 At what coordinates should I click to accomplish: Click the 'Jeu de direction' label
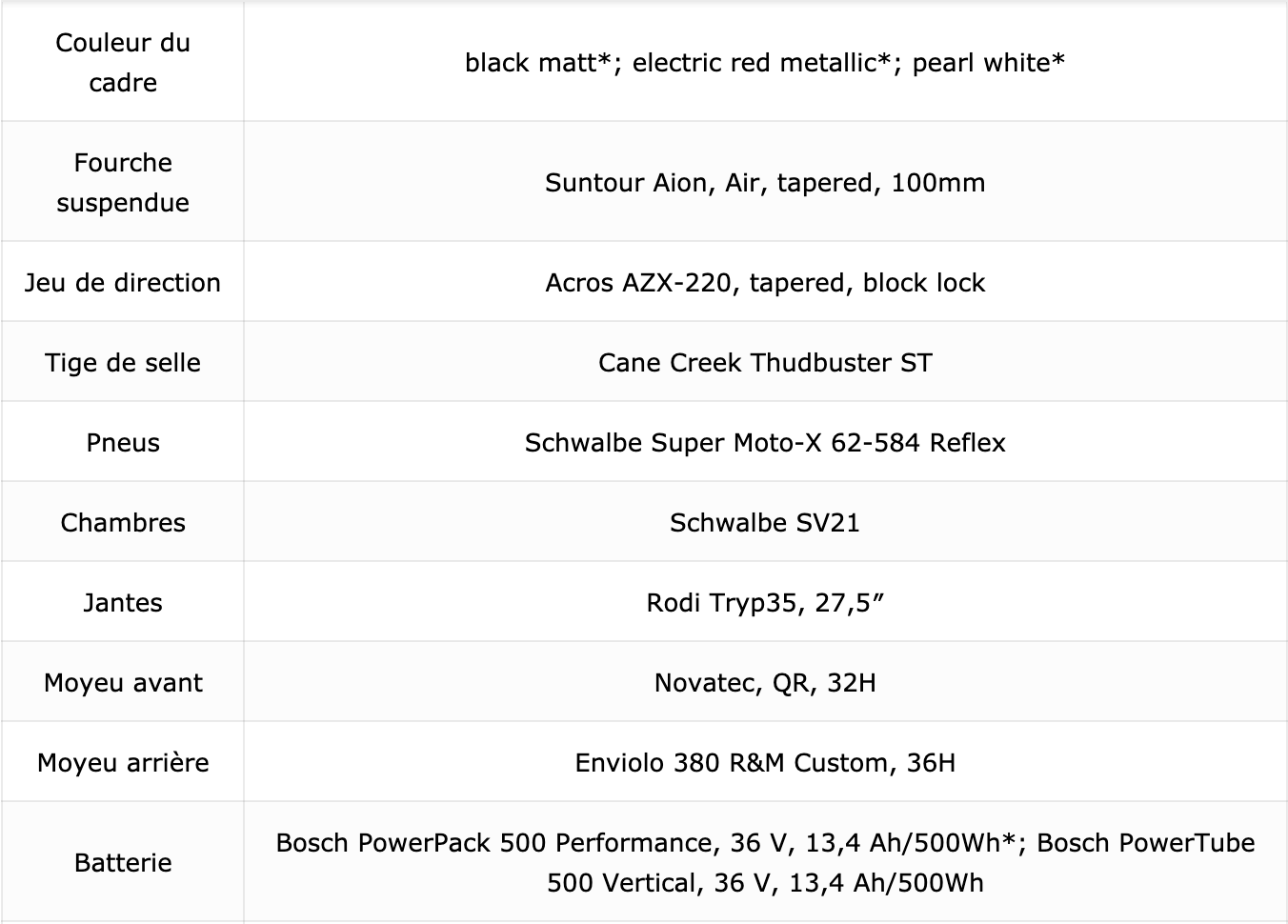click(x=123, y=283)
